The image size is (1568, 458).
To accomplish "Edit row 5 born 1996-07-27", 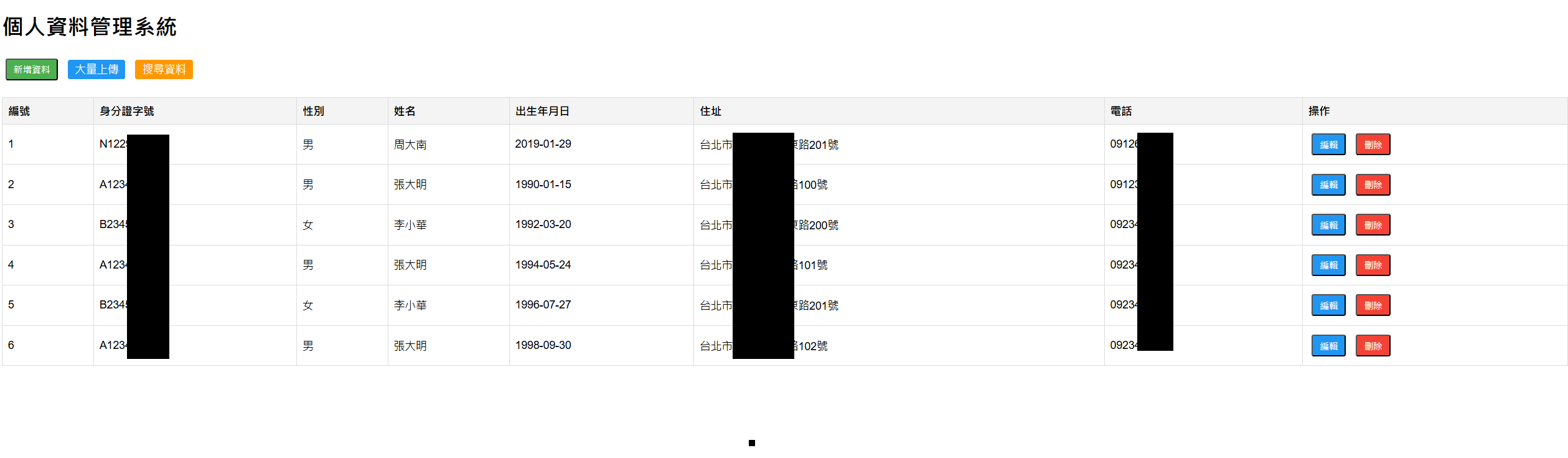I will (x=1328, y=305).
